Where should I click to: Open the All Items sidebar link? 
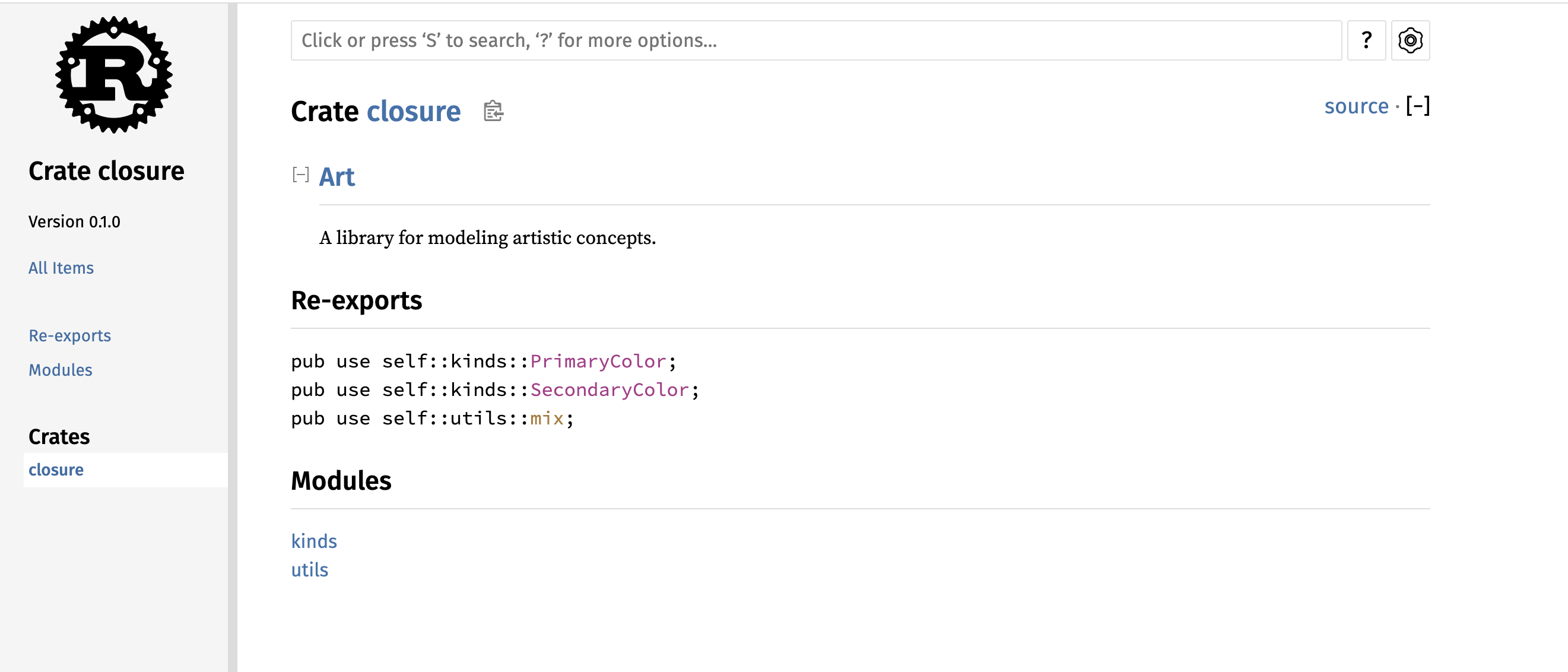coord(61,268)
